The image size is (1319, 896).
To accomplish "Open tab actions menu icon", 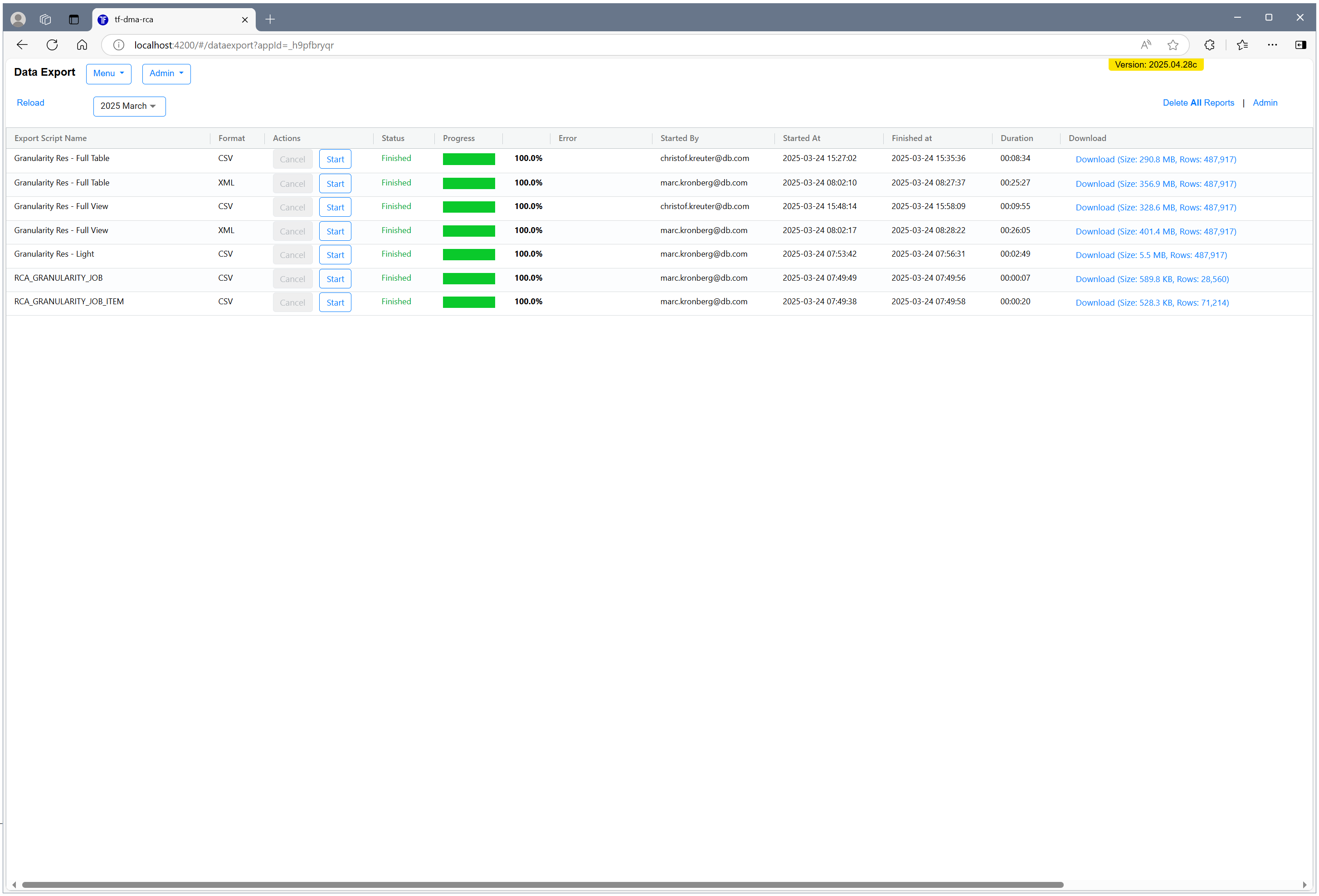I will (x=74, y=19).
